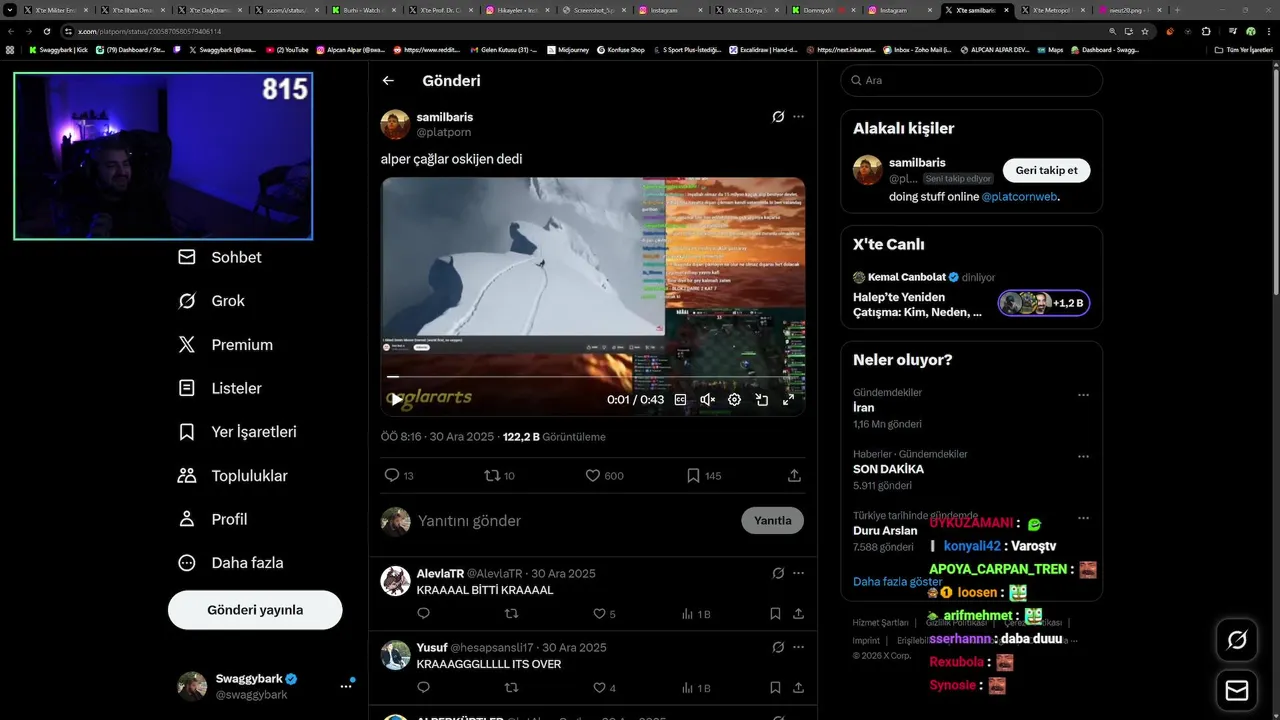Share the samilbaris post
This screenshot has height=720, width=1280.
pyautogui.click(x=794, y=476)
